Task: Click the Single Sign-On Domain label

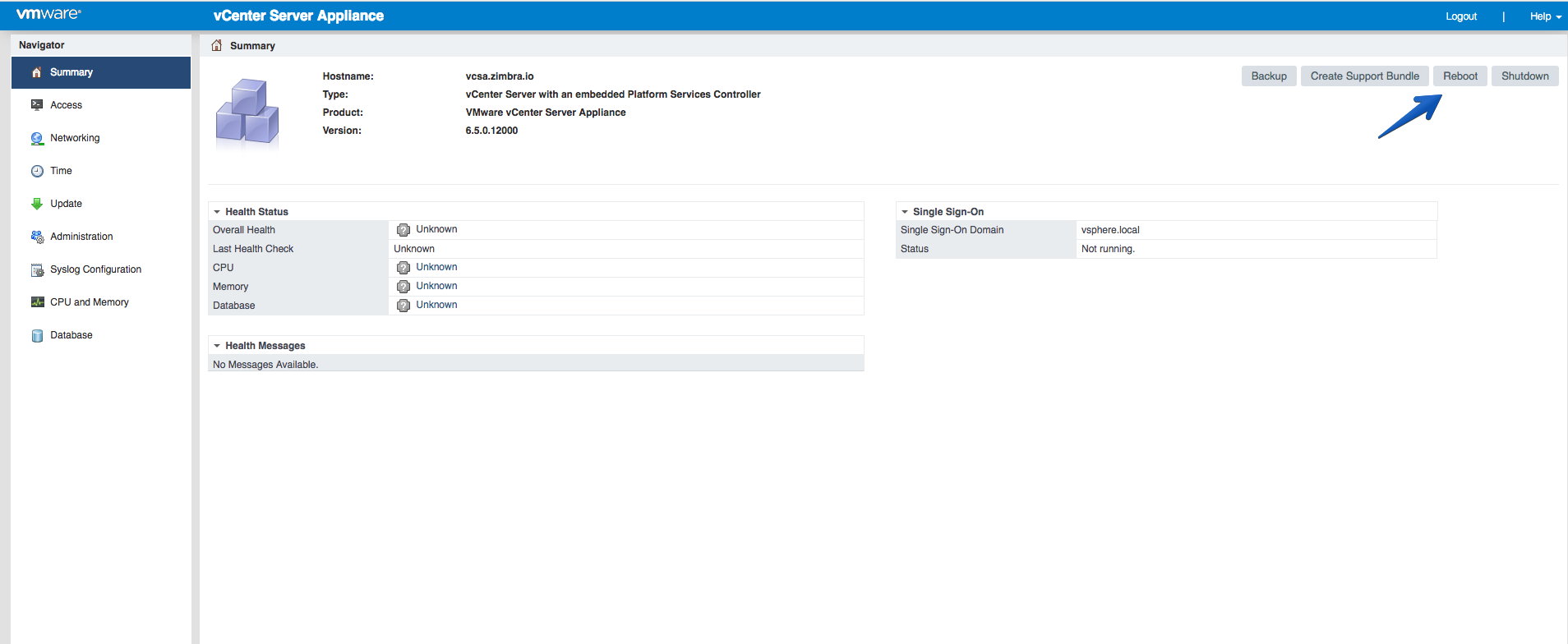Action: tap(952, 230)
